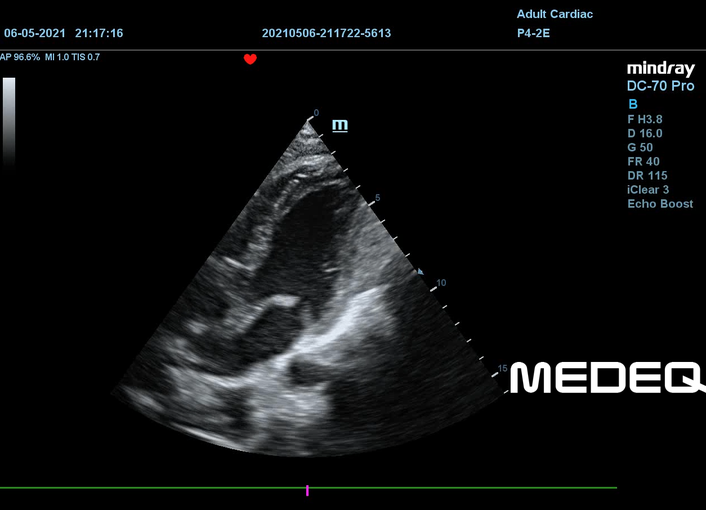The image size is (706, 510).
Task: Click the red heart icon
Action: pyautogui.click(x=250, y=59)
